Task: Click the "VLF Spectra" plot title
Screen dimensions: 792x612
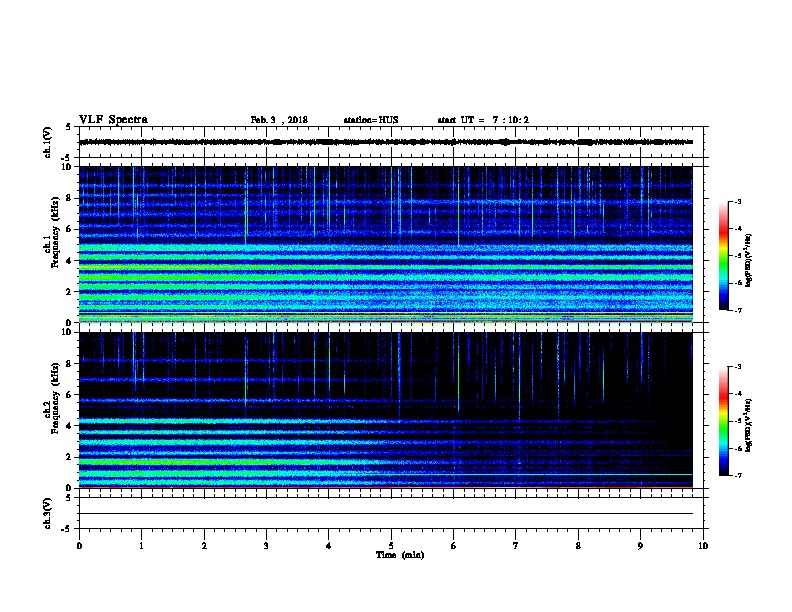Action: tap(113, 120)
